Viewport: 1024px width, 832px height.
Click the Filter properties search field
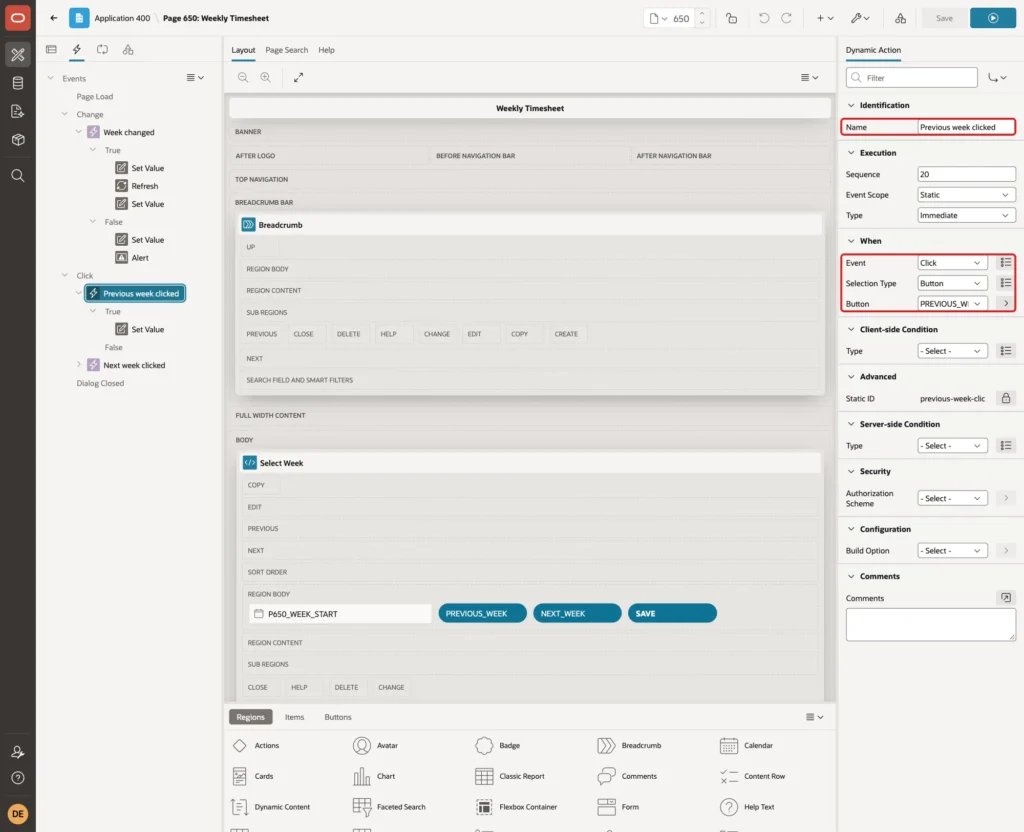pos(912,78)
